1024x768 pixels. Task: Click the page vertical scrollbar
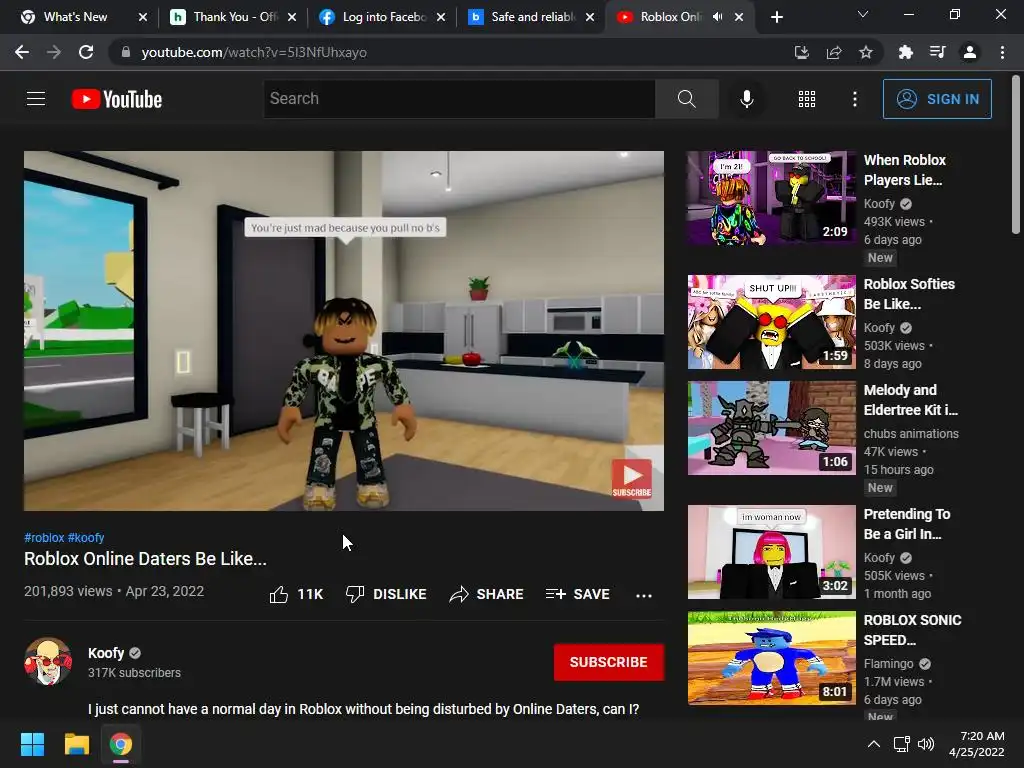[1016, 154]
